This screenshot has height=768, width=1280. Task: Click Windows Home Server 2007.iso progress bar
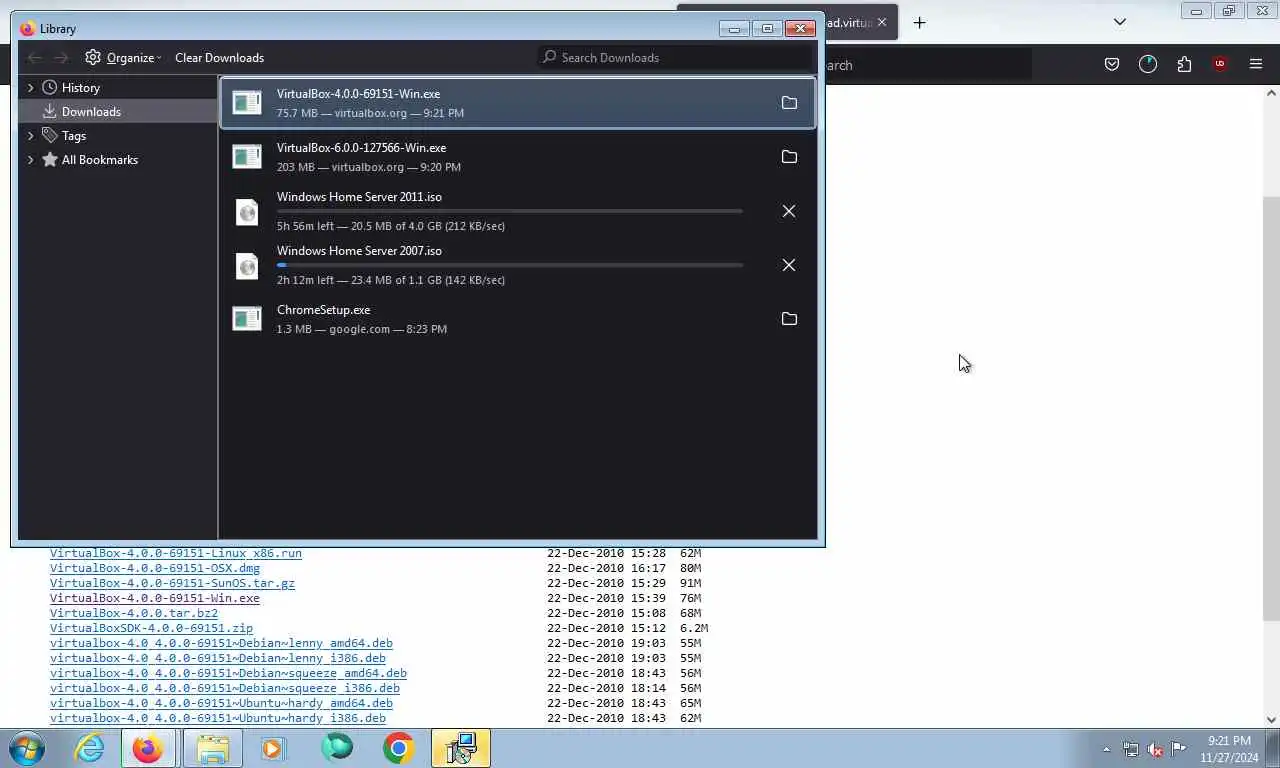tap(510, 265)
